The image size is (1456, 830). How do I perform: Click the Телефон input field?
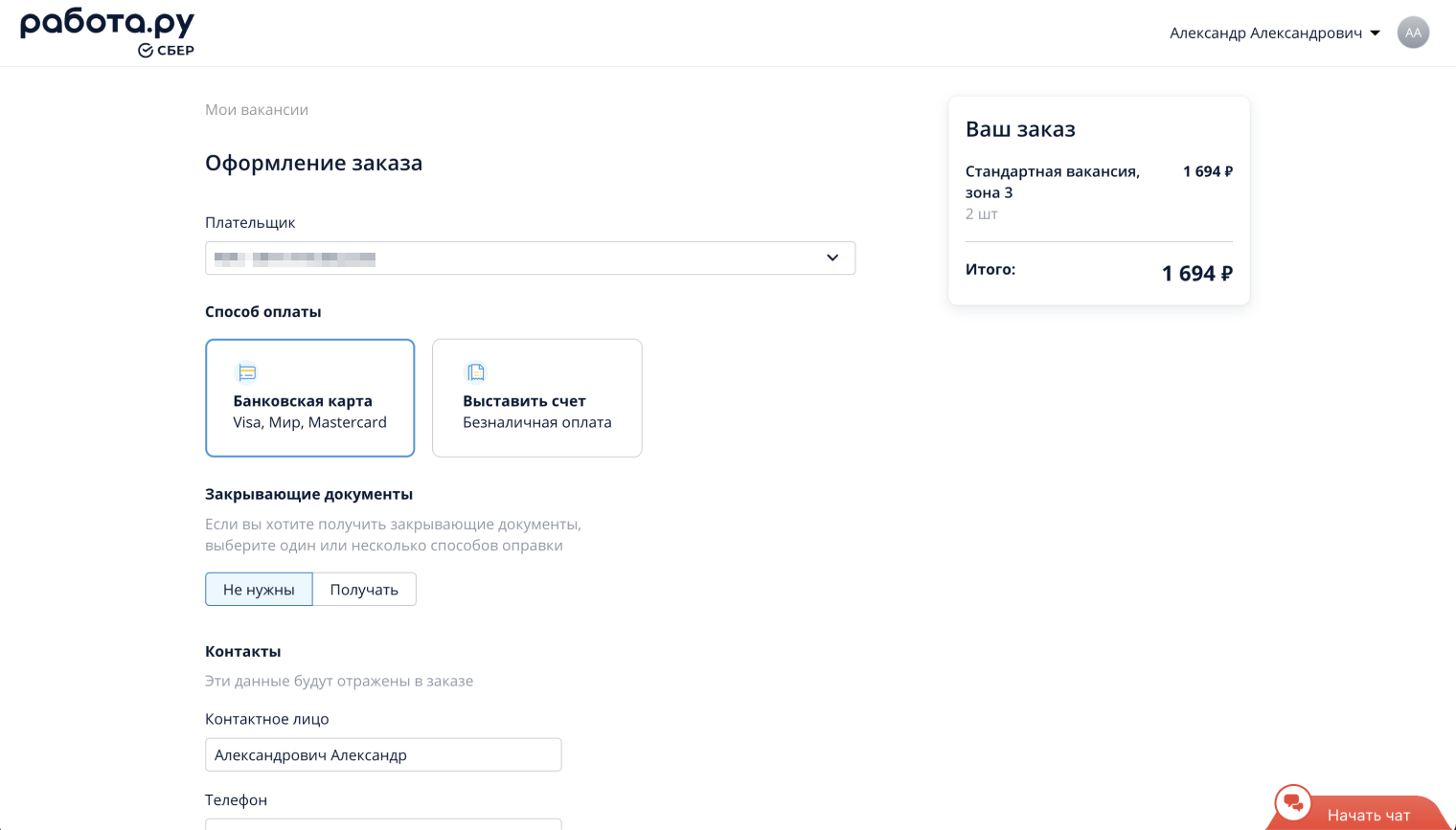pyautogui.click(x=383, y=823)
